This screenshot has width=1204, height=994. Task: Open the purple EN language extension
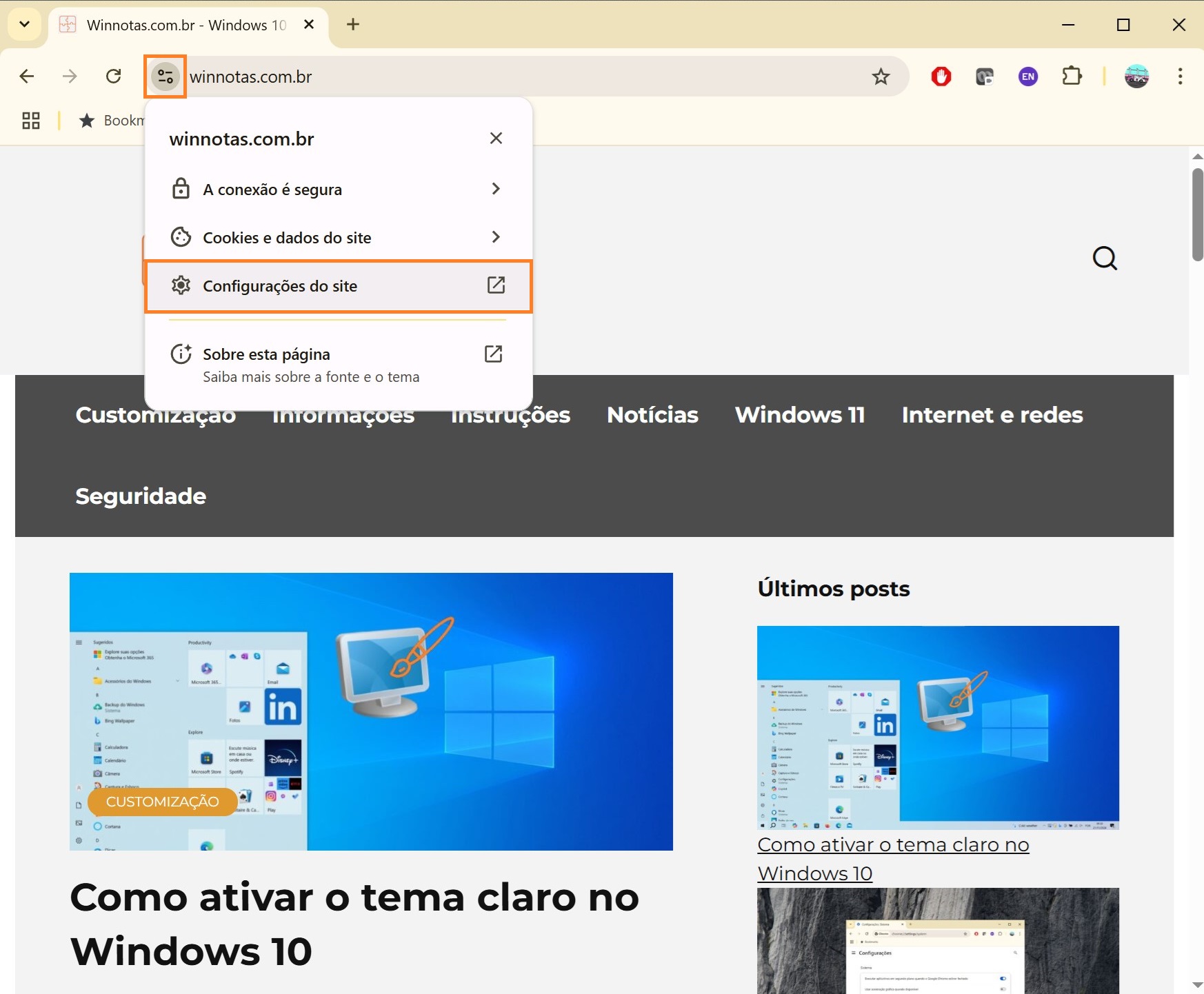pyautogui.click(x=1028, y=77)
